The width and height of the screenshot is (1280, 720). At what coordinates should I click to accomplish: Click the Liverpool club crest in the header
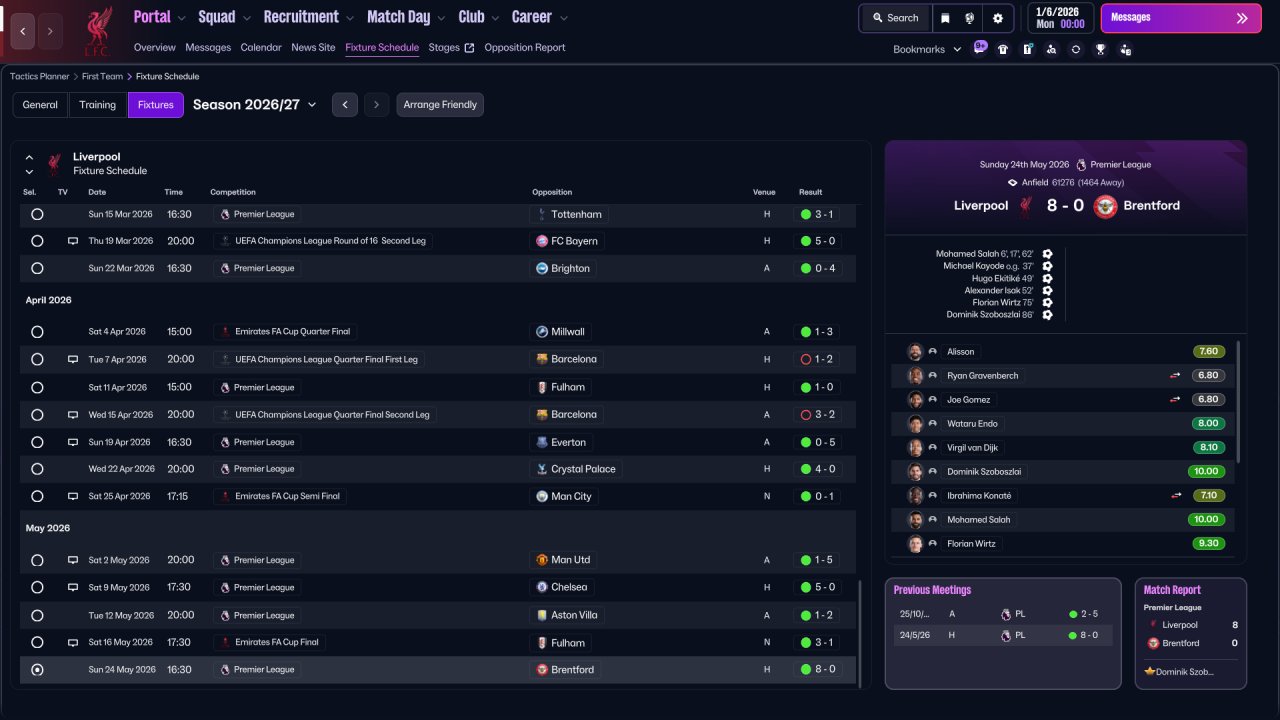pos(97,31)
